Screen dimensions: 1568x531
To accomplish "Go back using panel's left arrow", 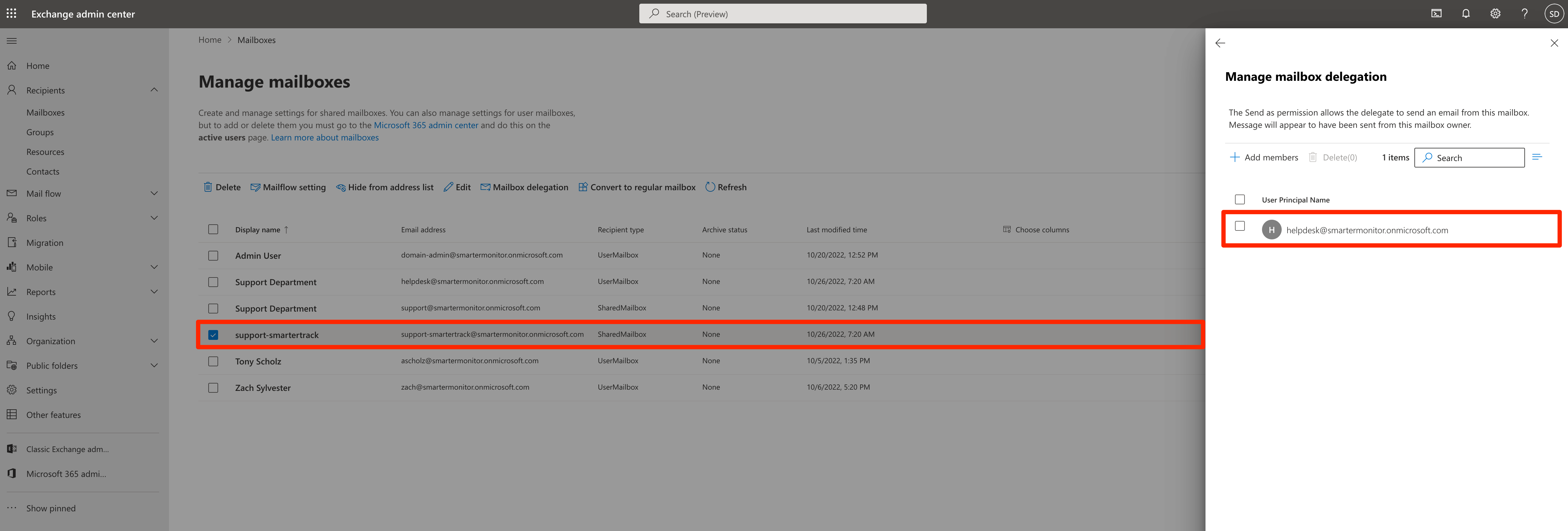I will point(1220,43).
